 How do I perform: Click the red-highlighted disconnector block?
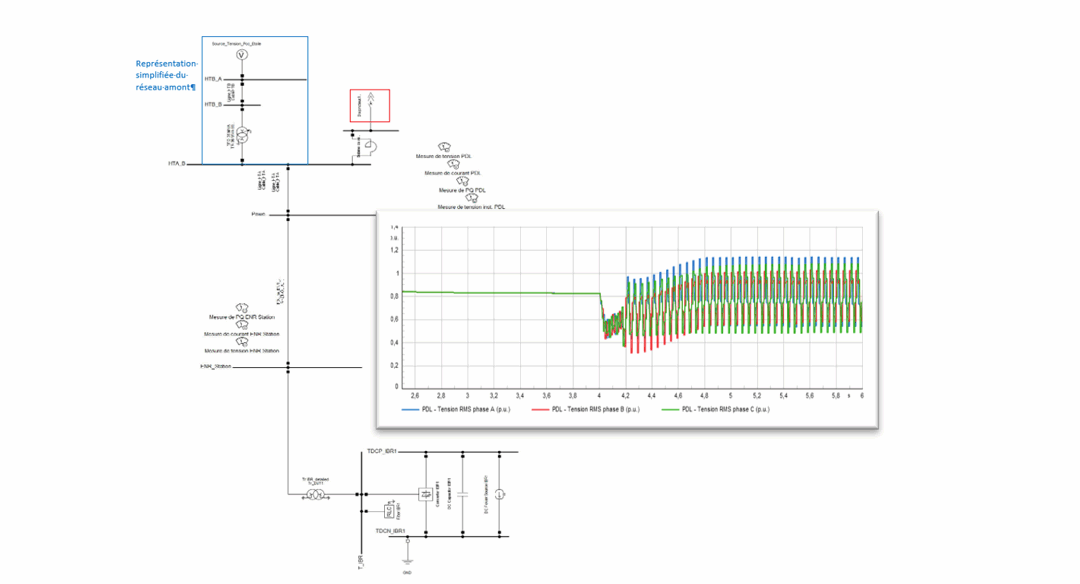coord(368,104)
